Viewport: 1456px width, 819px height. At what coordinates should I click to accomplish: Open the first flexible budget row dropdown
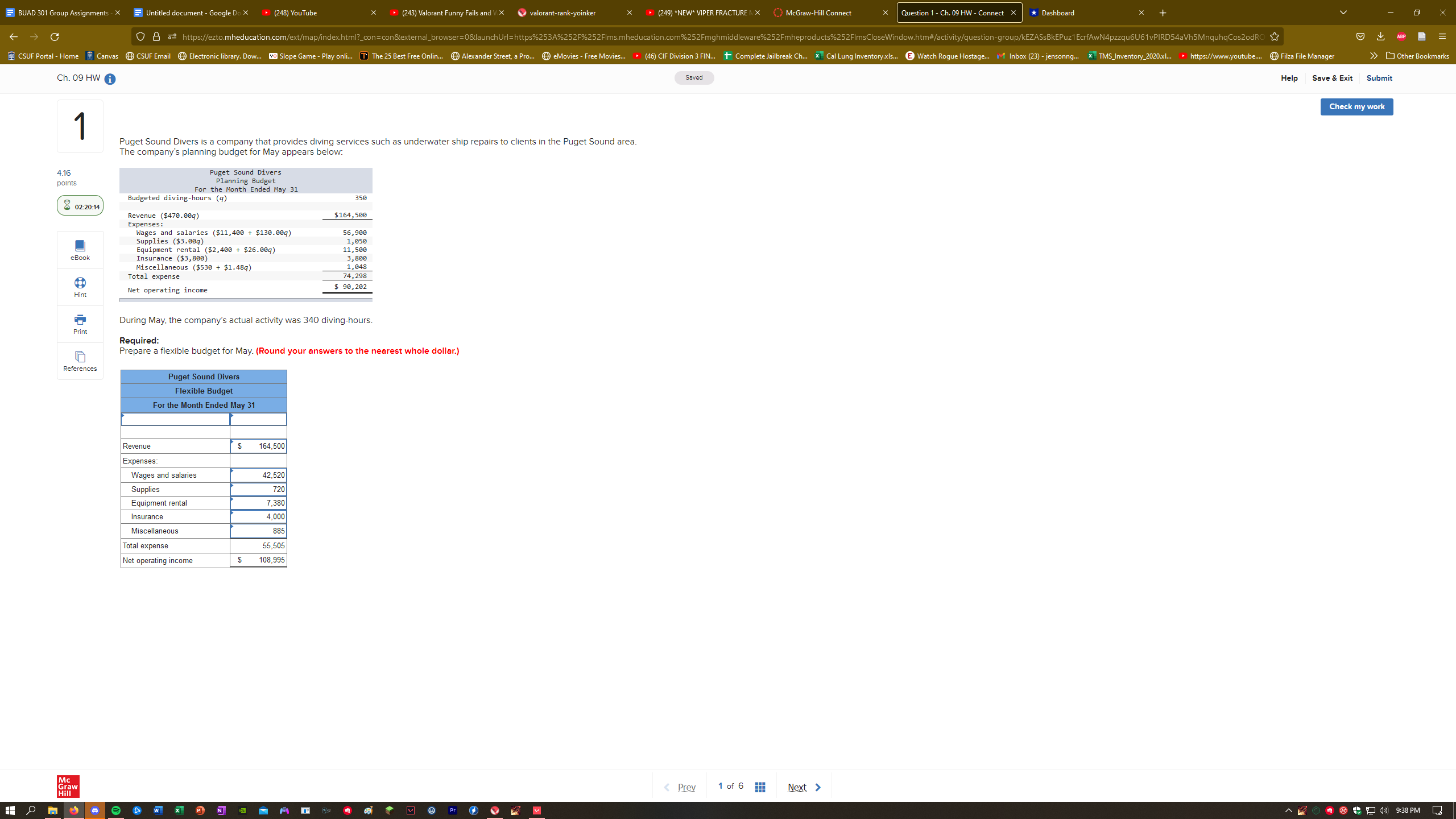click(175, 419)
